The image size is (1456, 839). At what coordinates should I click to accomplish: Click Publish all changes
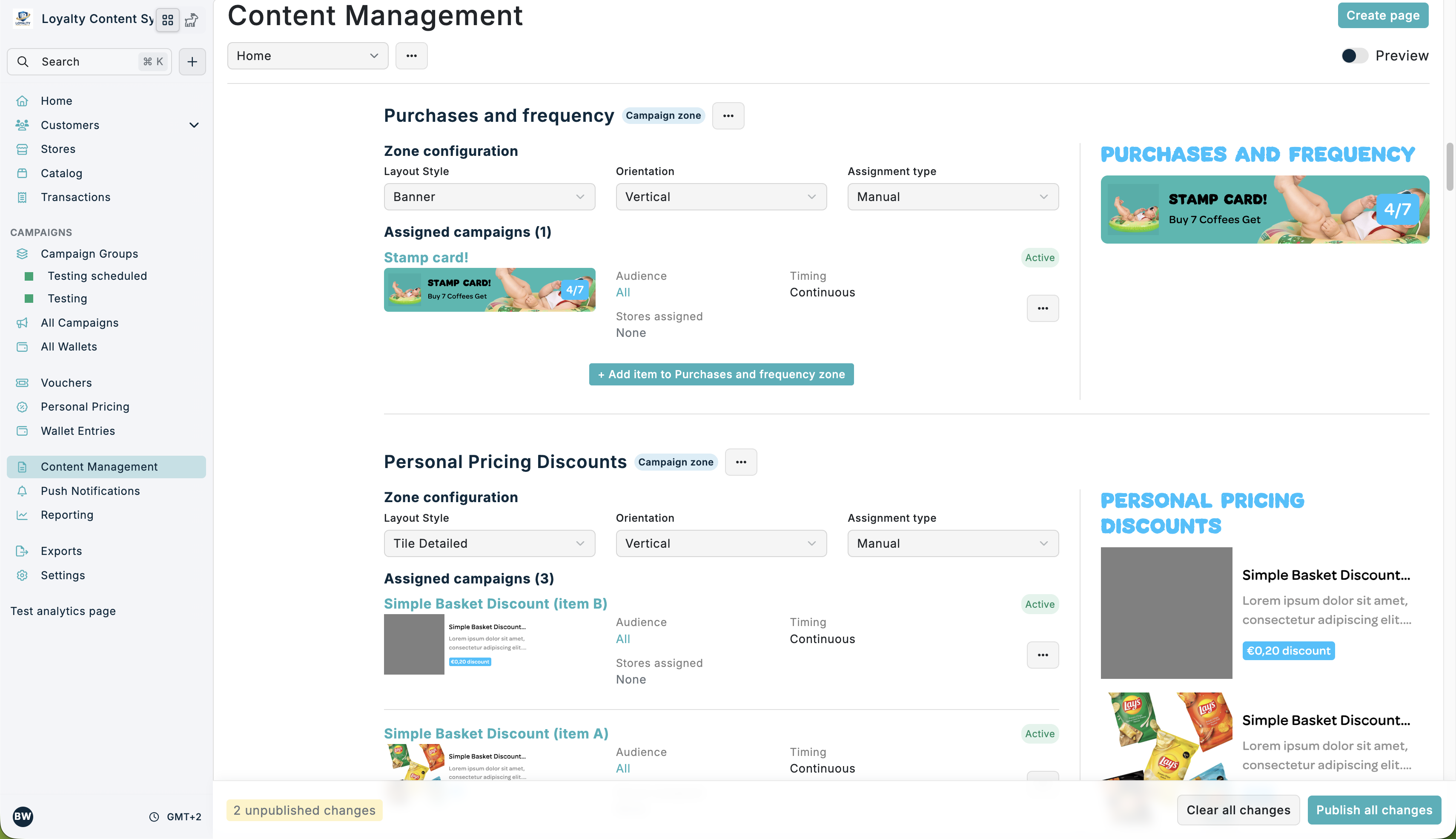[x=1374, y=810]
